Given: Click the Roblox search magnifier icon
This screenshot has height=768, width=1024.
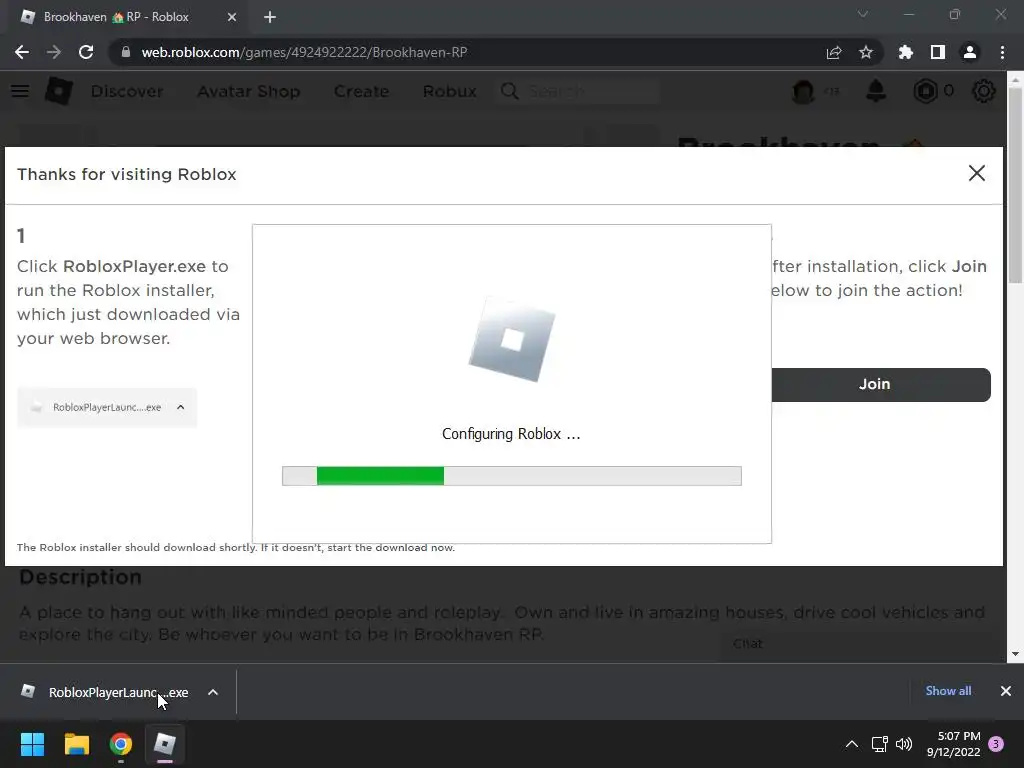Looking at the screenshot, I should tap(509, 91).
